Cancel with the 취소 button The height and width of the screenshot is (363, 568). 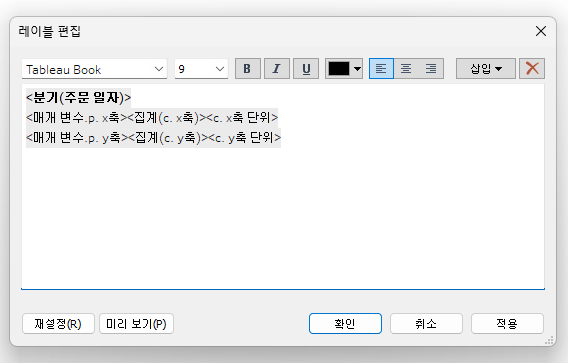click(426, 324)
